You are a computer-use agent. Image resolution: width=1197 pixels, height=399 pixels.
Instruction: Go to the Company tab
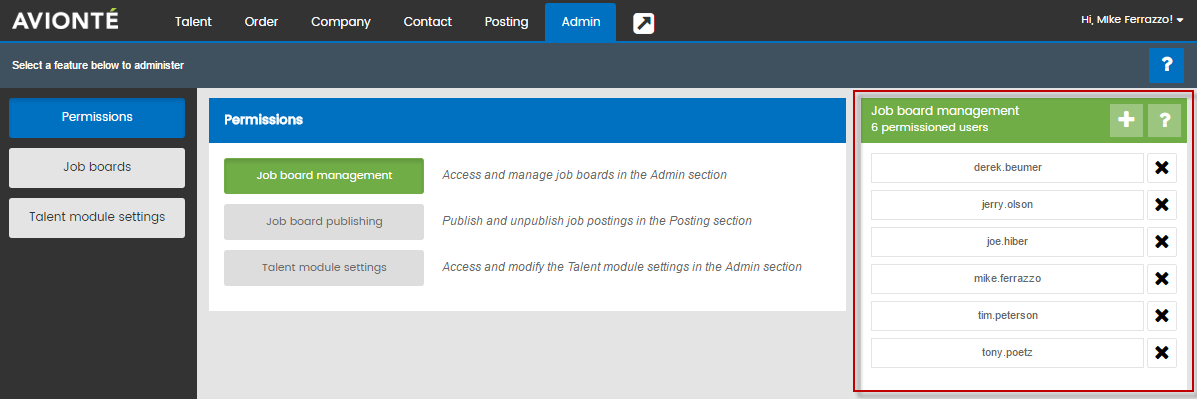click(340, 22)
